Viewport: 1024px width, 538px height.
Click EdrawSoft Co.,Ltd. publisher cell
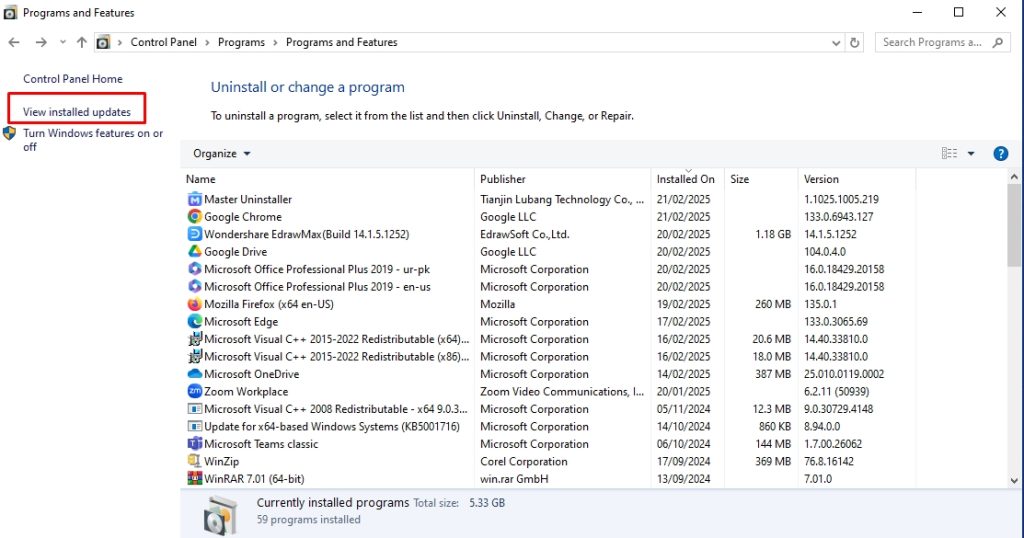[524, 234]
